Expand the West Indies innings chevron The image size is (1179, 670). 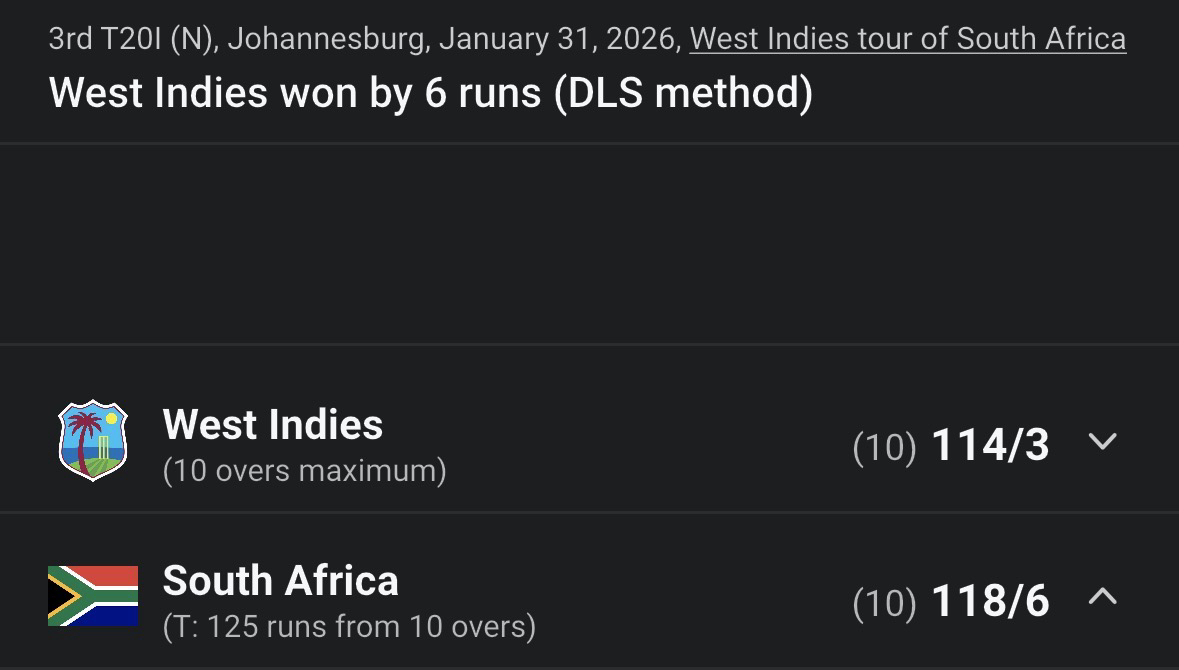pos(1102,441)
